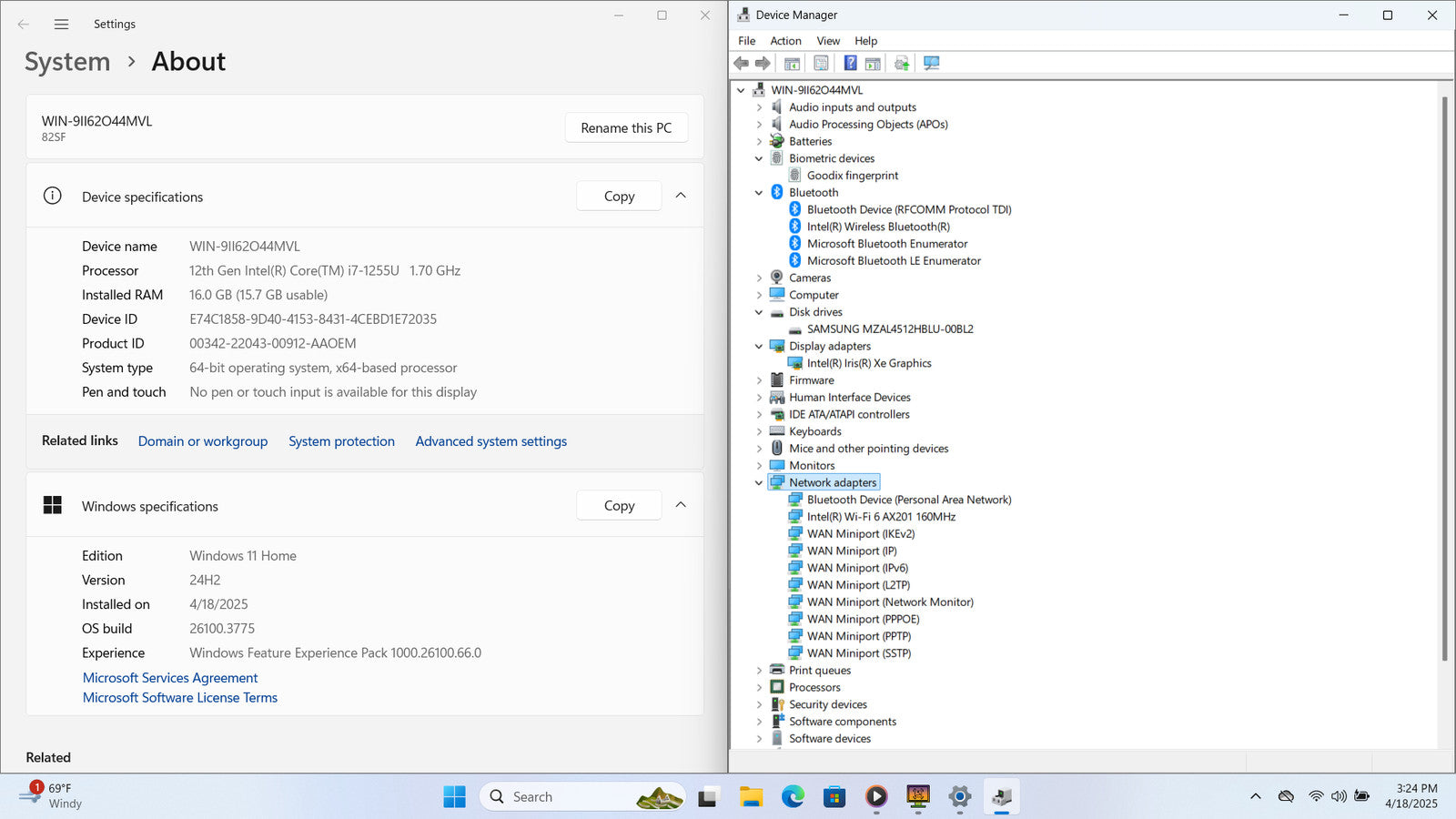Select Bluetooth Device (Personal Area Network)
The image size is (1456, 819).
point(909,500)
